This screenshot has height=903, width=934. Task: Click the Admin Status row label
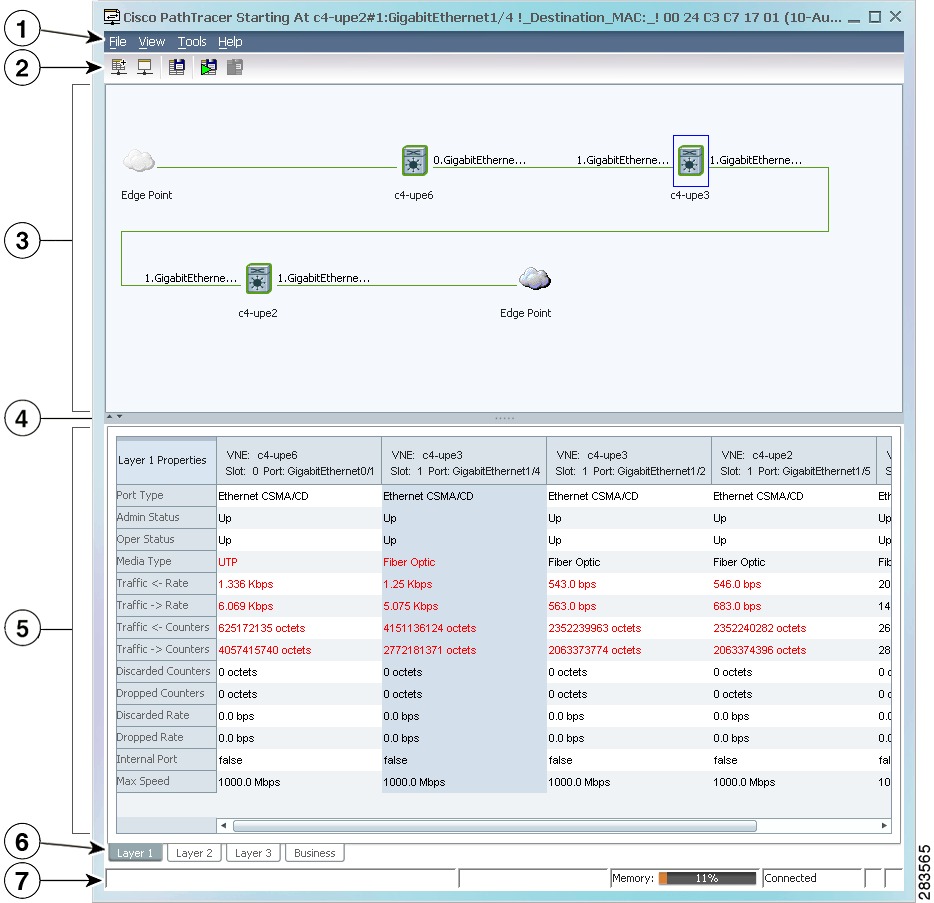pos(166,518)
